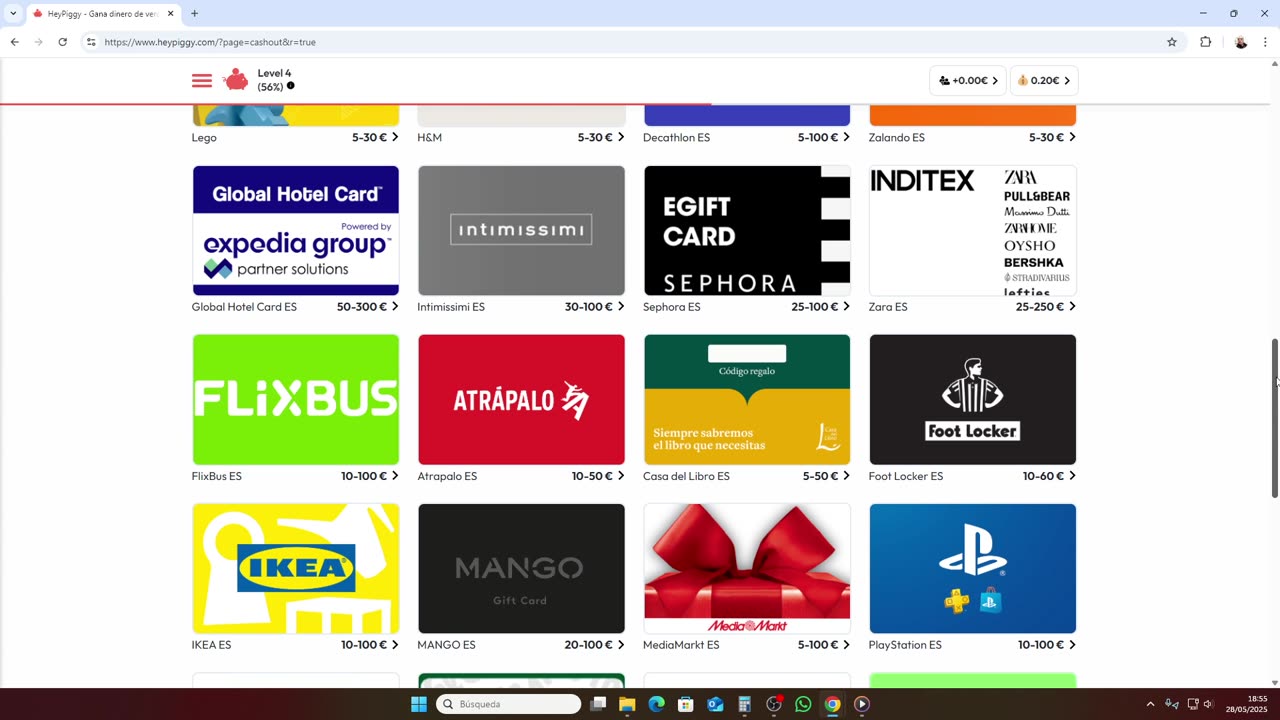Click the Casa del Libro ES label
Image resolution: width=1280 pixels, height=720 pixels.
point(686,476)
